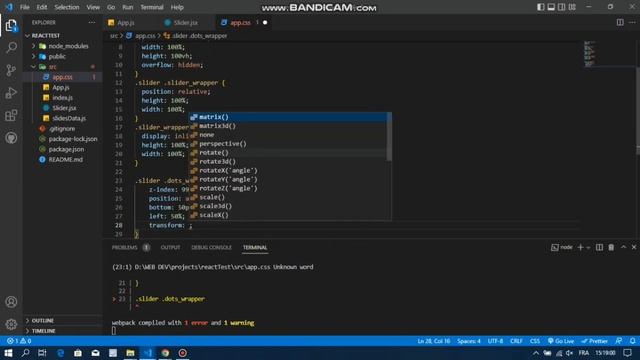
Task: Kill terminal with trash icon
Action: click(611, 247)
